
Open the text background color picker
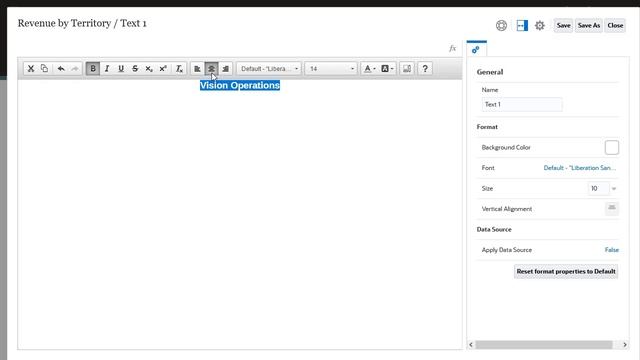387,69
